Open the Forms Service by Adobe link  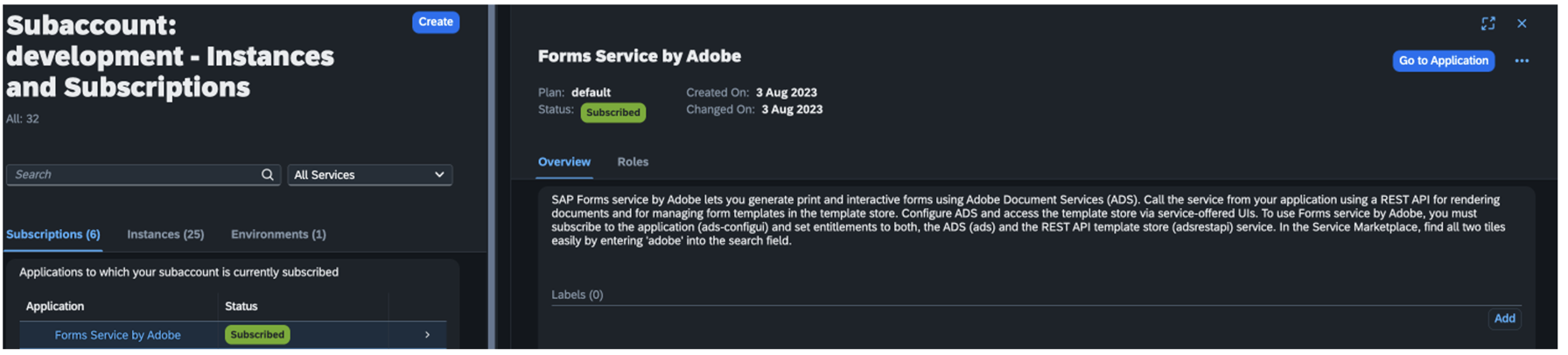118,335
